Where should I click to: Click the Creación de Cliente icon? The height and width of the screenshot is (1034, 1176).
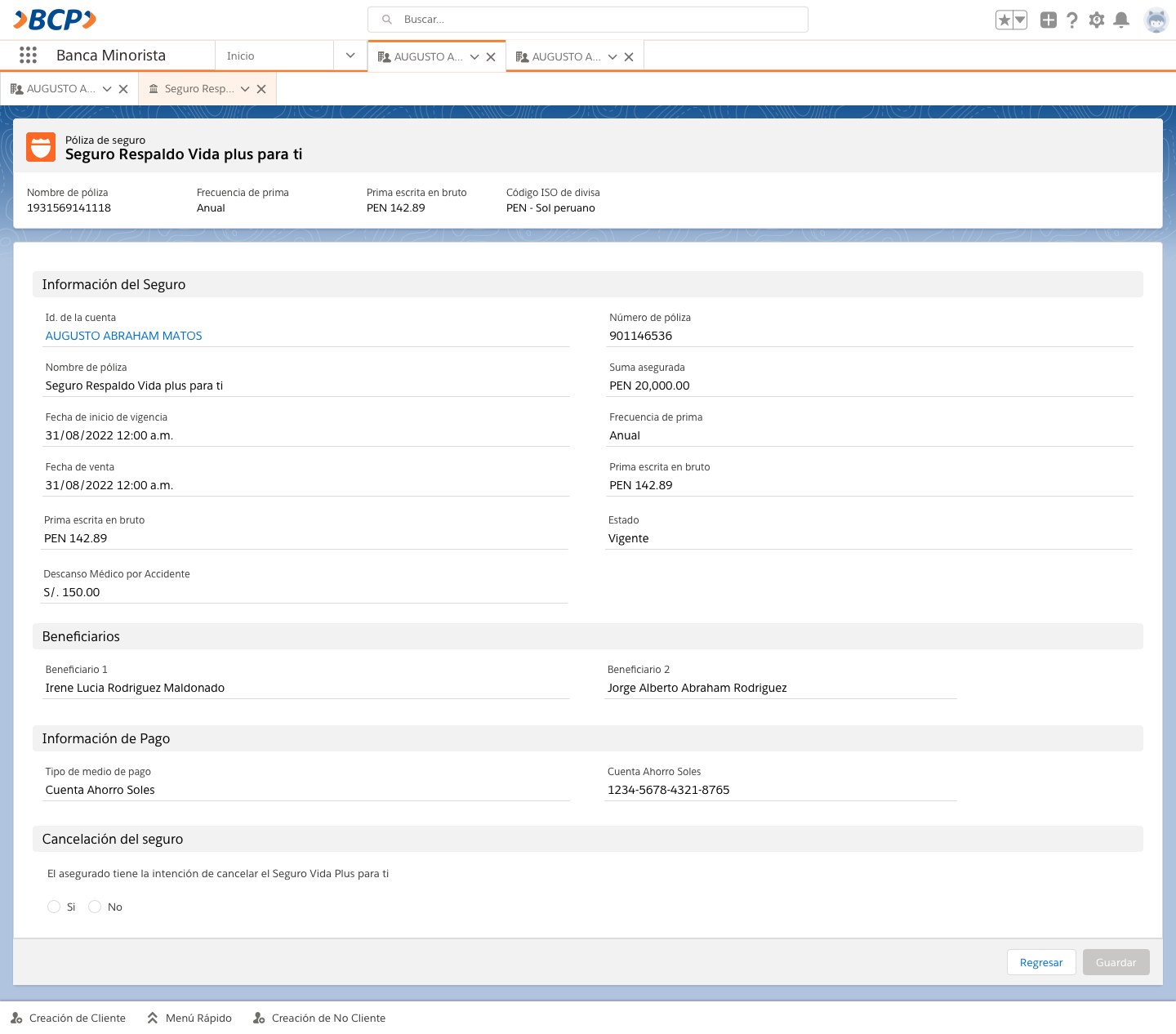click(x=16, y=1018)
